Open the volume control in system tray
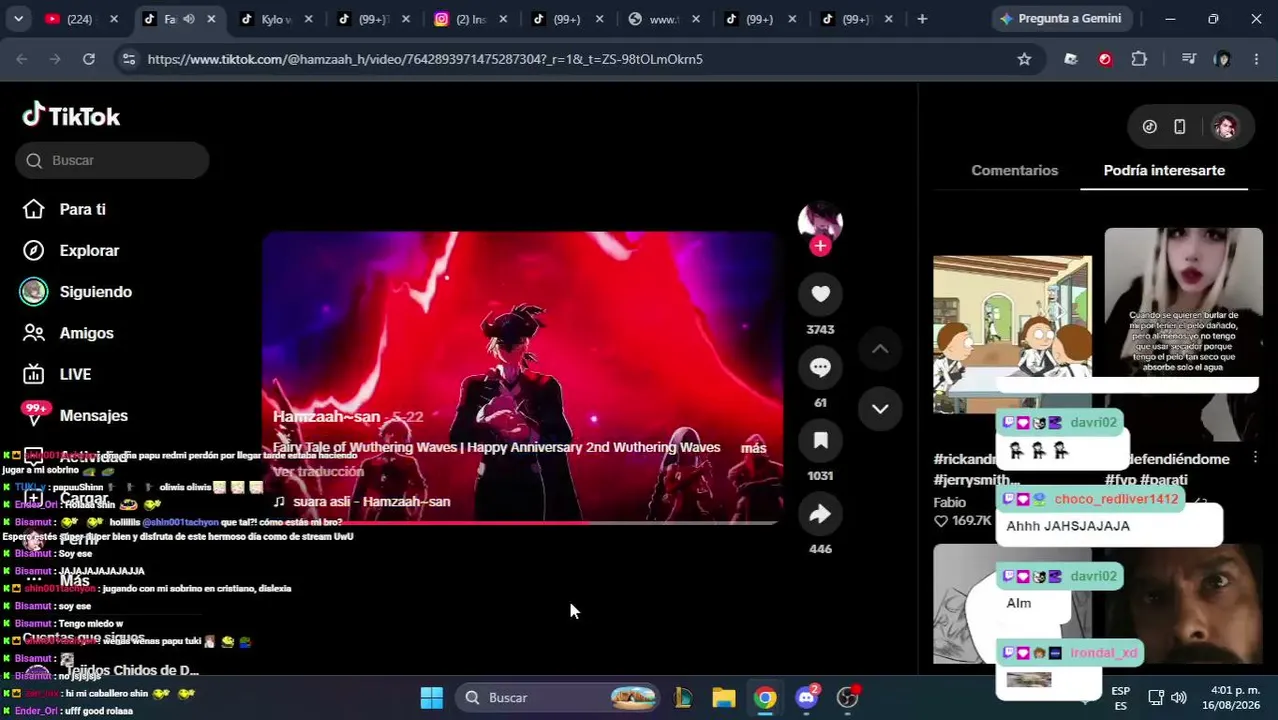 click(x=1179, y=698)
